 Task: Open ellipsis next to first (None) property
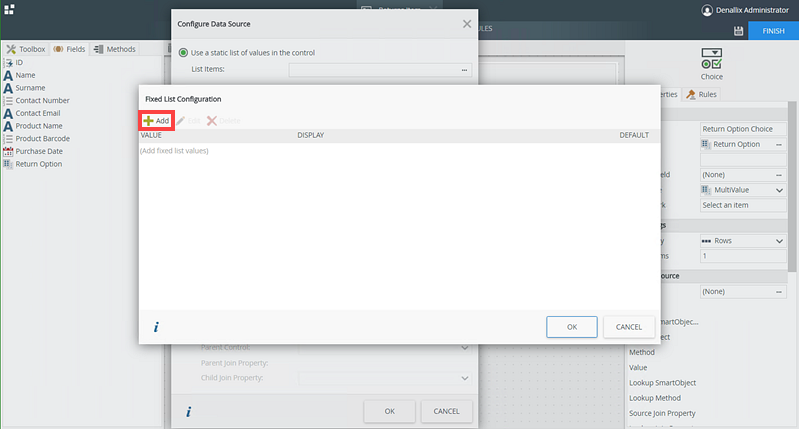pos(779,175)
